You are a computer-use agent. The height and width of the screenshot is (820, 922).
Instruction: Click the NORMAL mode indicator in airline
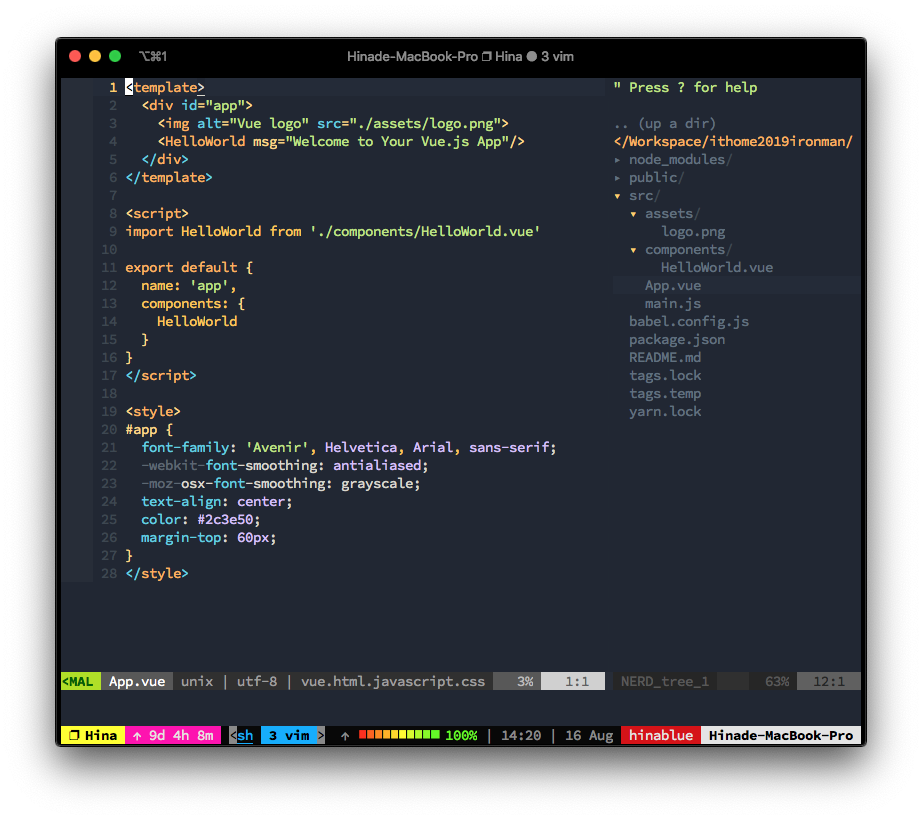tap(81, 681)
